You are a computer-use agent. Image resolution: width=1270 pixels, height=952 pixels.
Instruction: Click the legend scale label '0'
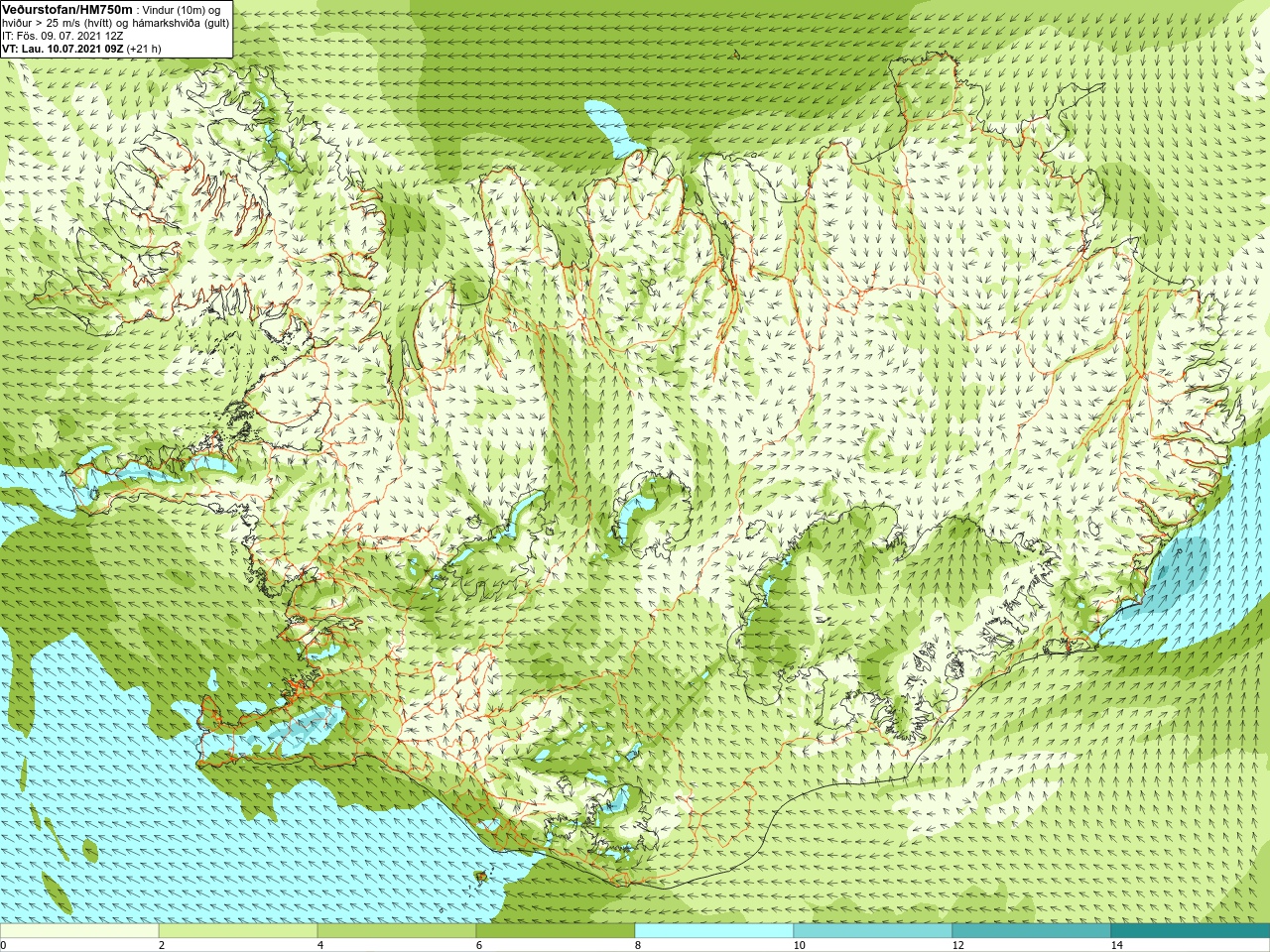(x=3, y=945)
